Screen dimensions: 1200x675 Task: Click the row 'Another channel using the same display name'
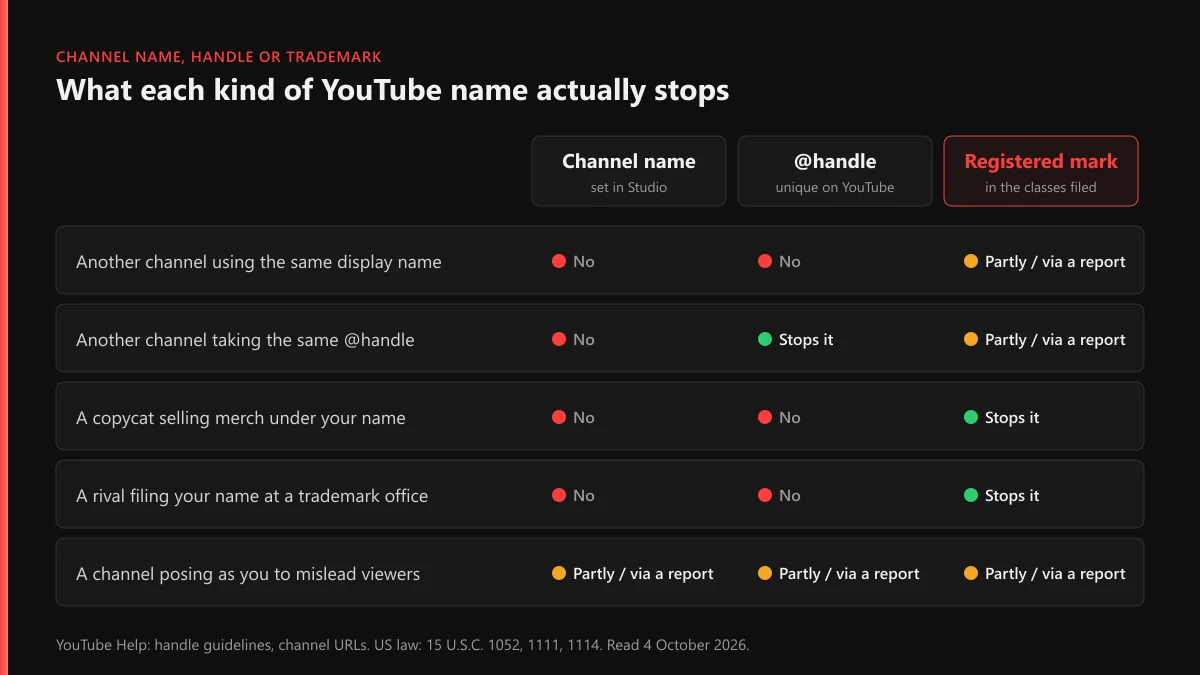(x=600, y=260)
